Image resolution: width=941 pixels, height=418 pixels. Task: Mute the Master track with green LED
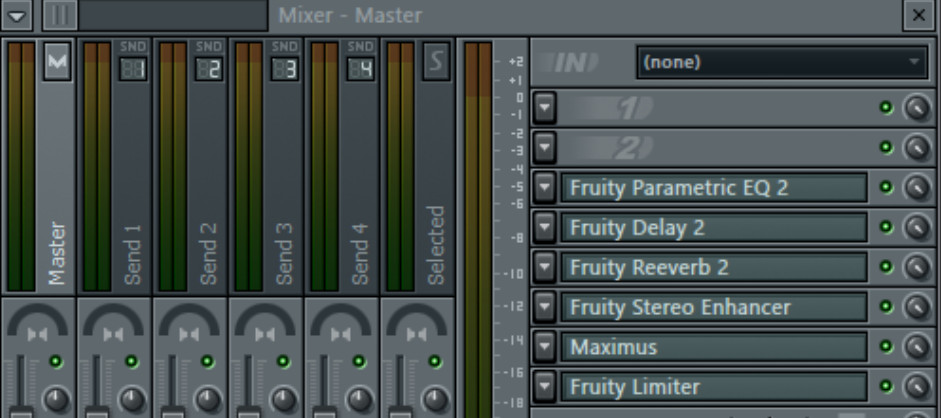click(56, 362)
